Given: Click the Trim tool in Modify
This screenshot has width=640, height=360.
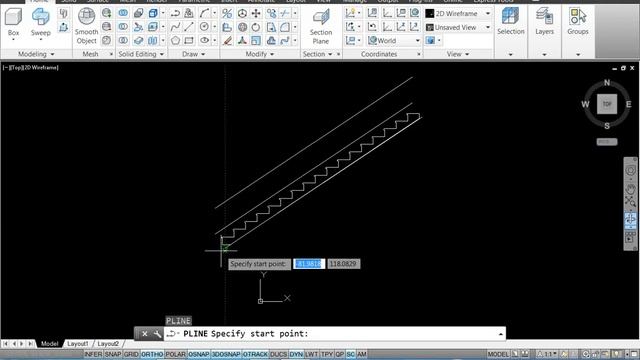Looking at the screenshot, I should (284, 13).
